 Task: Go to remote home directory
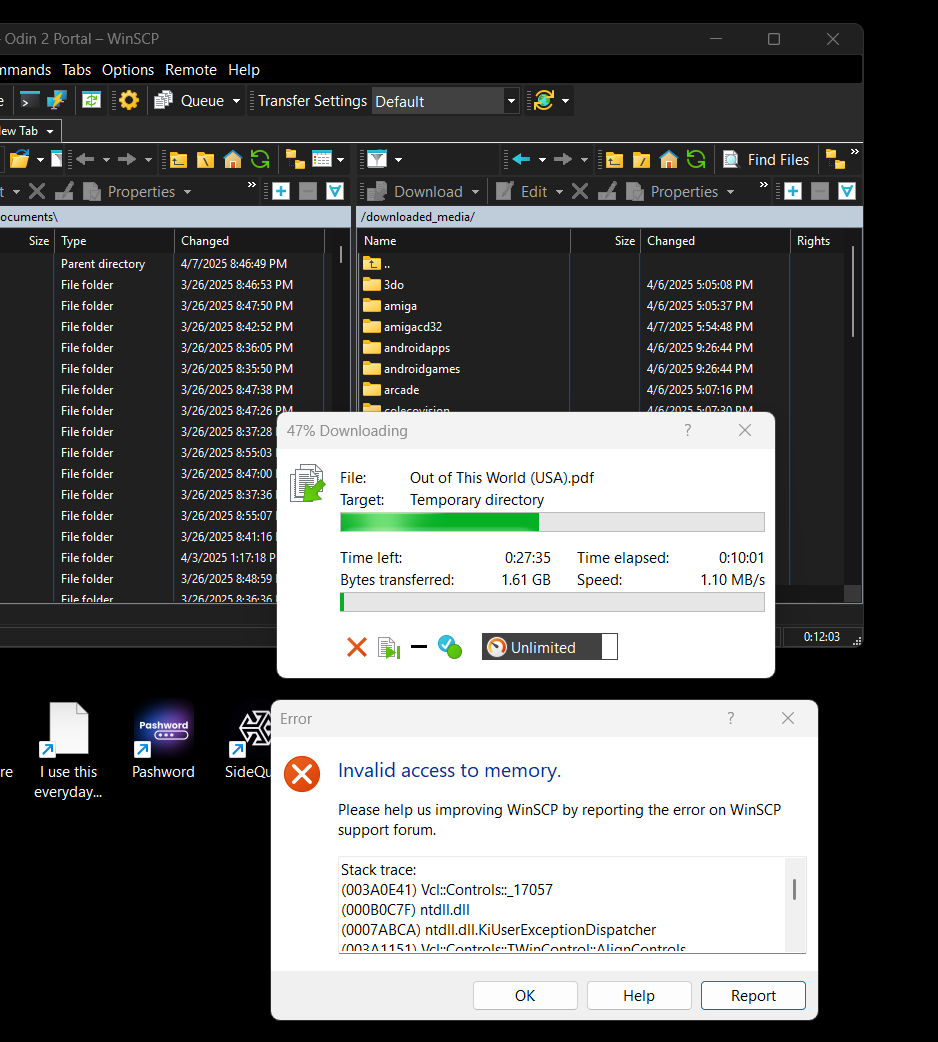tap(669, 160)
